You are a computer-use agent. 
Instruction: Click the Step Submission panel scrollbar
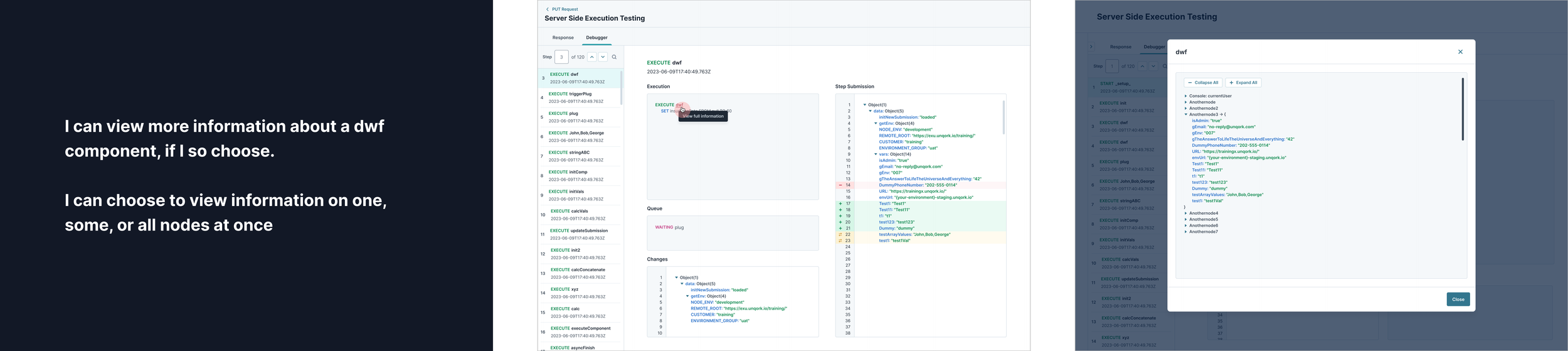tap(1004, 117)
